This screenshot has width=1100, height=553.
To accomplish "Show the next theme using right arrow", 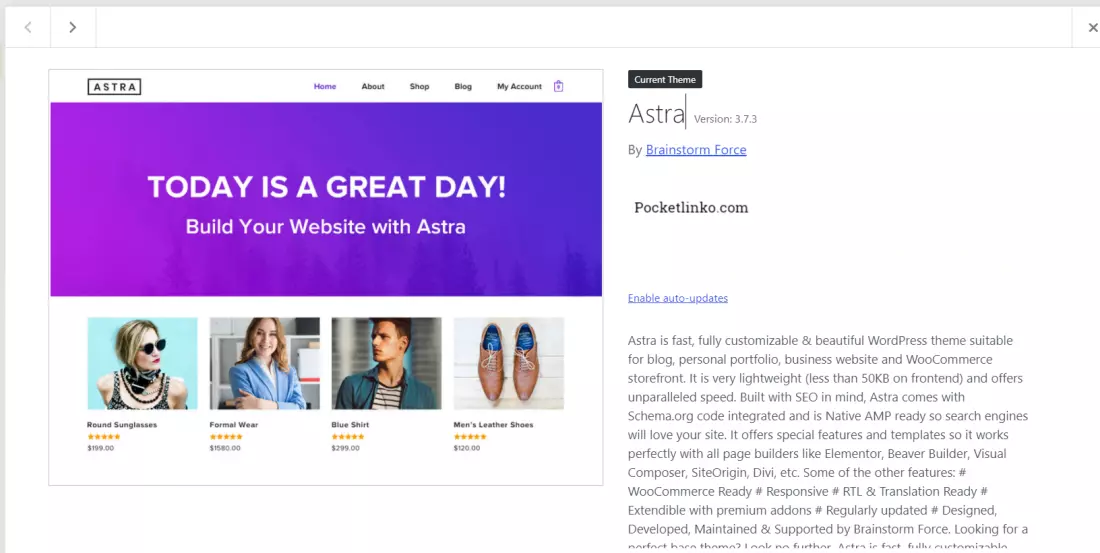I will [72, 28].
